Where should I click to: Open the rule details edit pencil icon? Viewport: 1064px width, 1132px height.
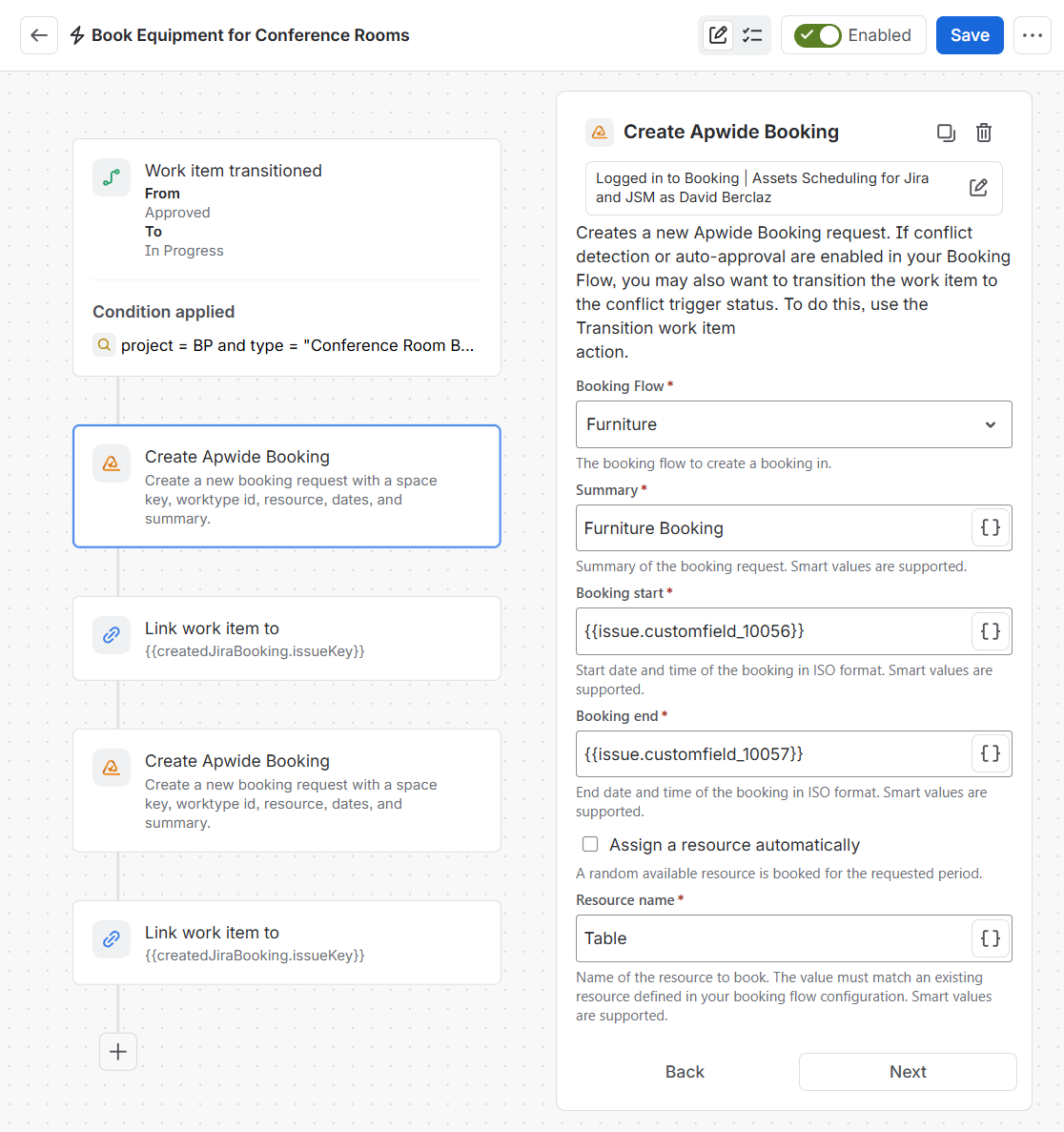coord(718,35)
